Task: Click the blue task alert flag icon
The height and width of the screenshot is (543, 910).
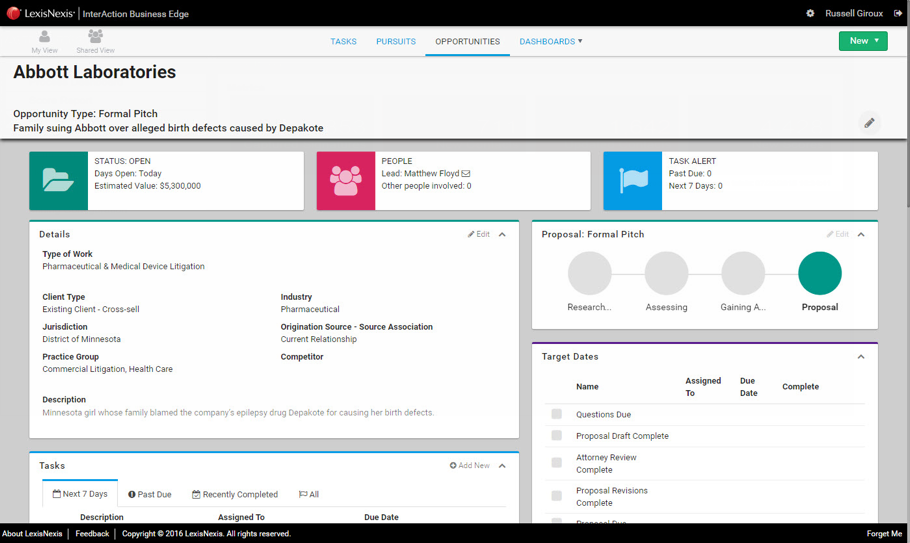Action: click(x=633, y=180)
